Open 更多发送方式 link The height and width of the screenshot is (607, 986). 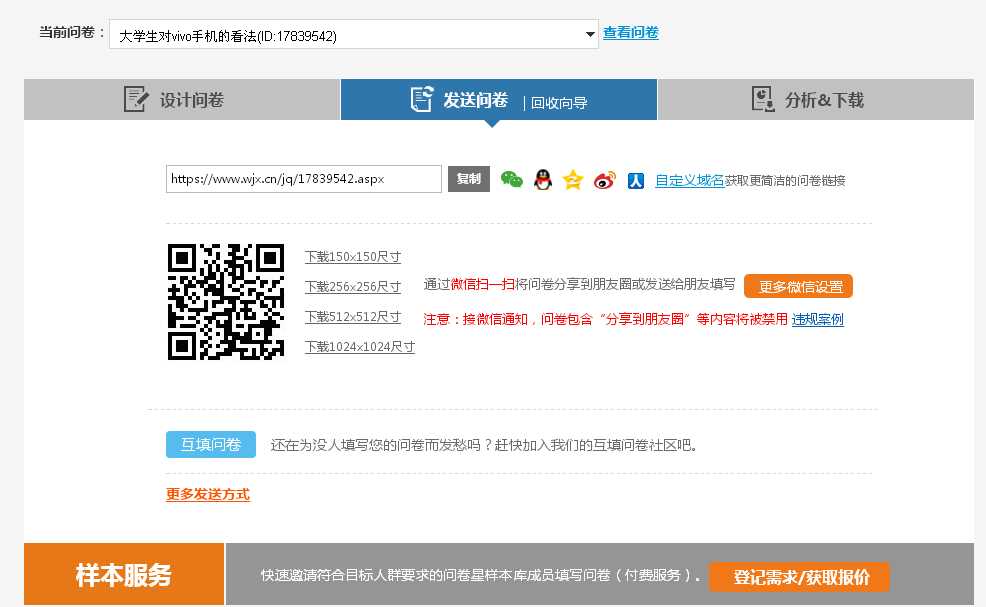pyautogui.click(x=208, y=494)
